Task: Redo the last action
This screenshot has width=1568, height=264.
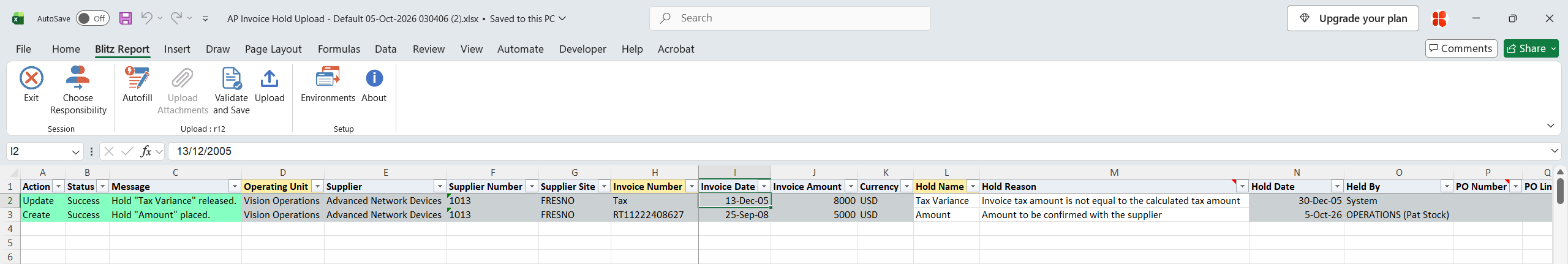Action: (x=176, y=18)
